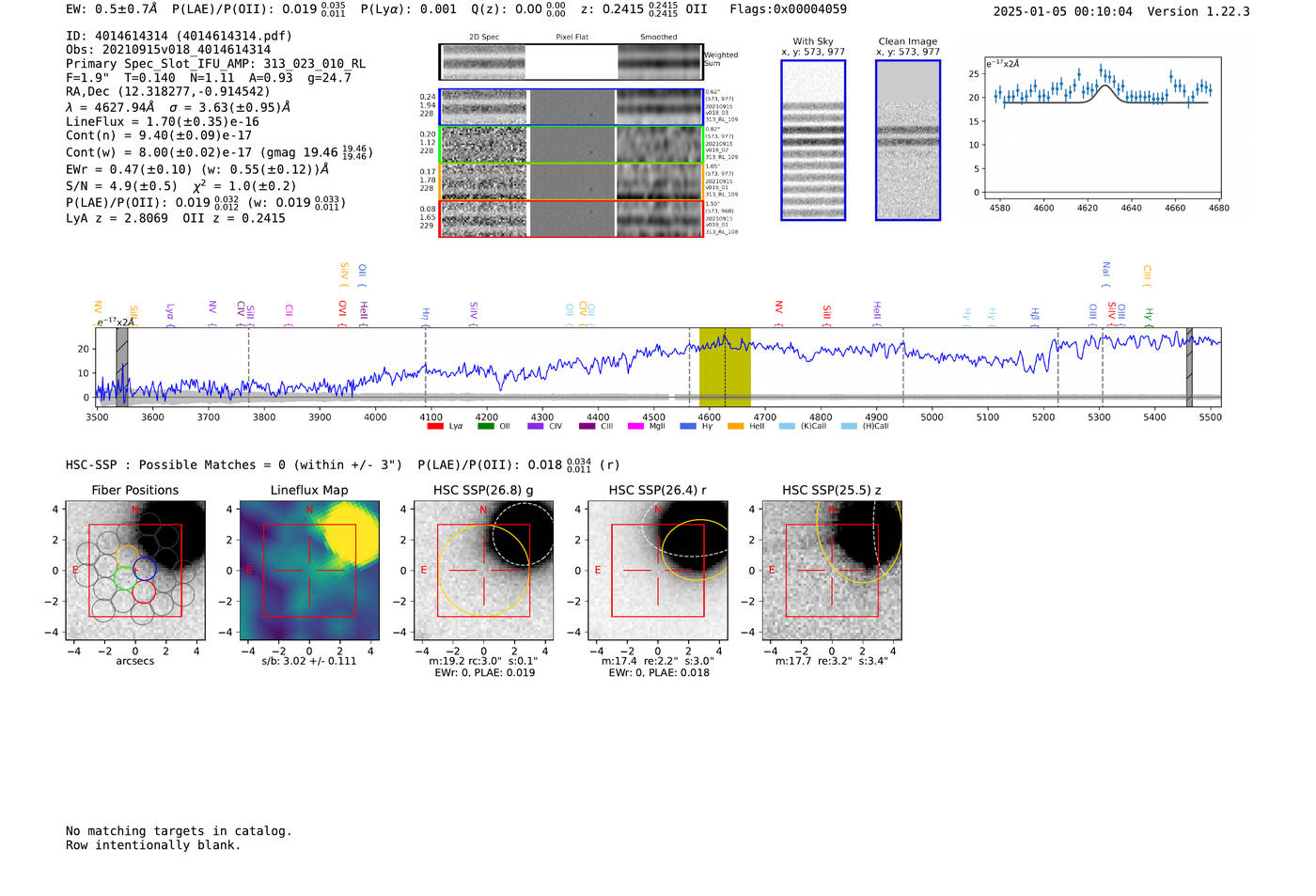Click the blue fiber circle in Fiber Positions
Image resolution: width=1316 pixels, height=896 pixels.
coord(145,569)
